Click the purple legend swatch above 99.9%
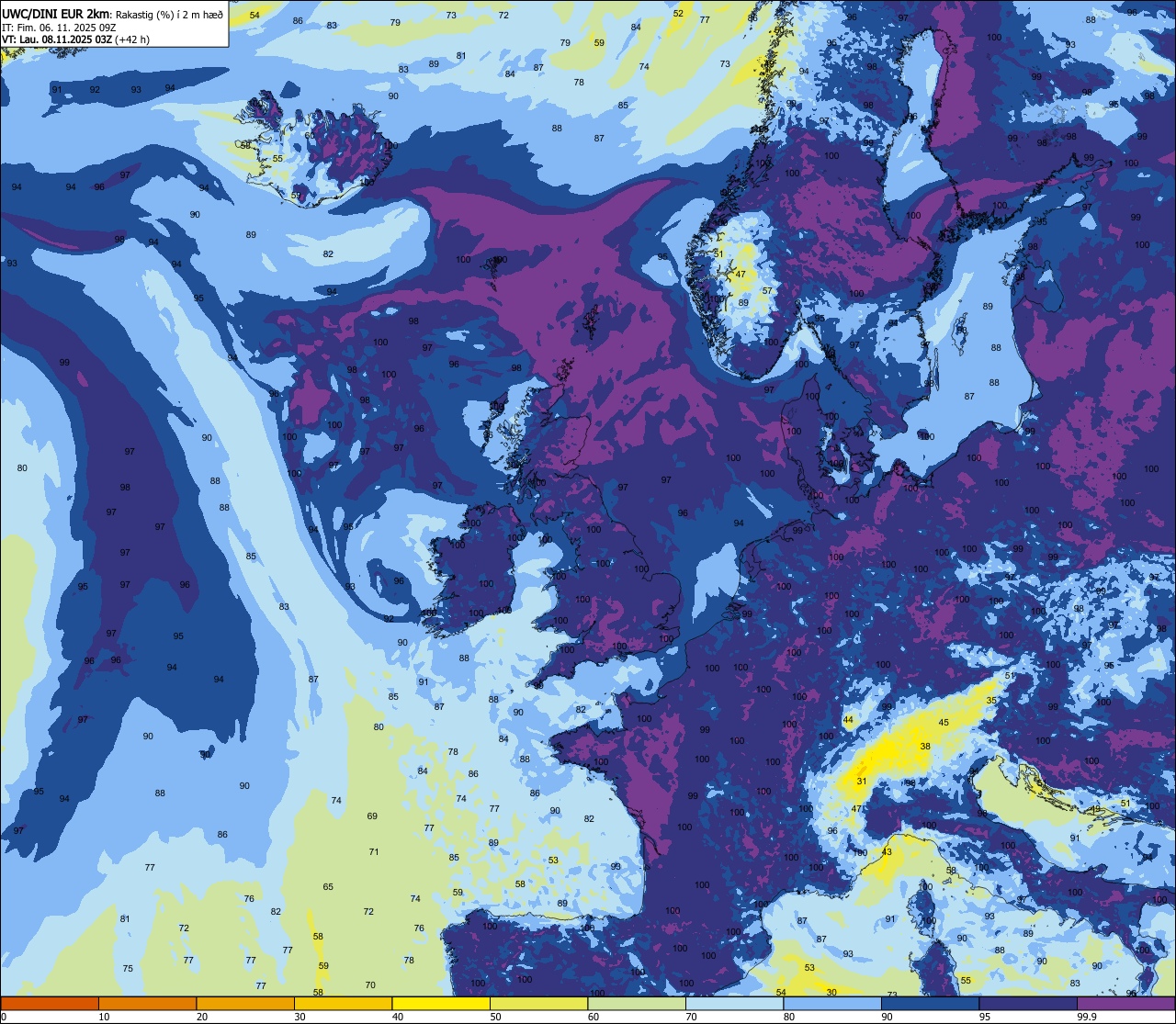 point(1125,1003)
